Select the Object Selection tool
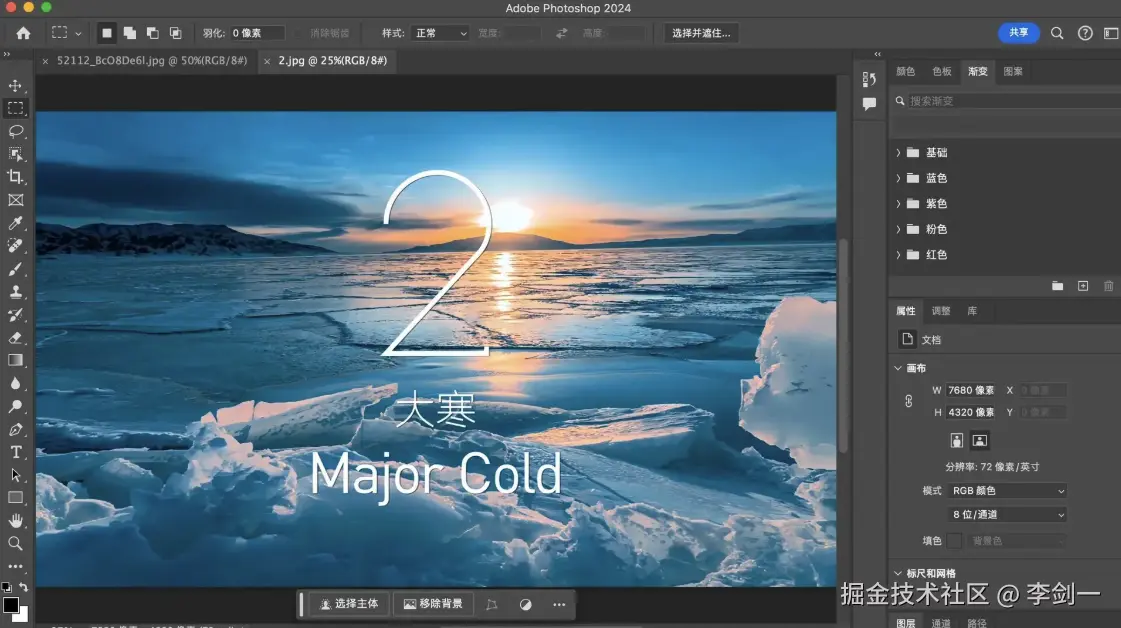Screen dimensions: 1121x628 (x=15, y=154)
